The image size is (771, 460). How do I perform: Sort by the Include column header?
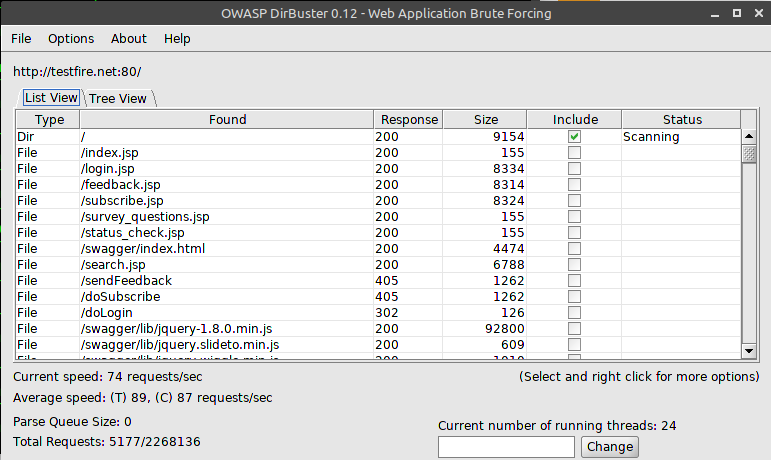[574, 119]
